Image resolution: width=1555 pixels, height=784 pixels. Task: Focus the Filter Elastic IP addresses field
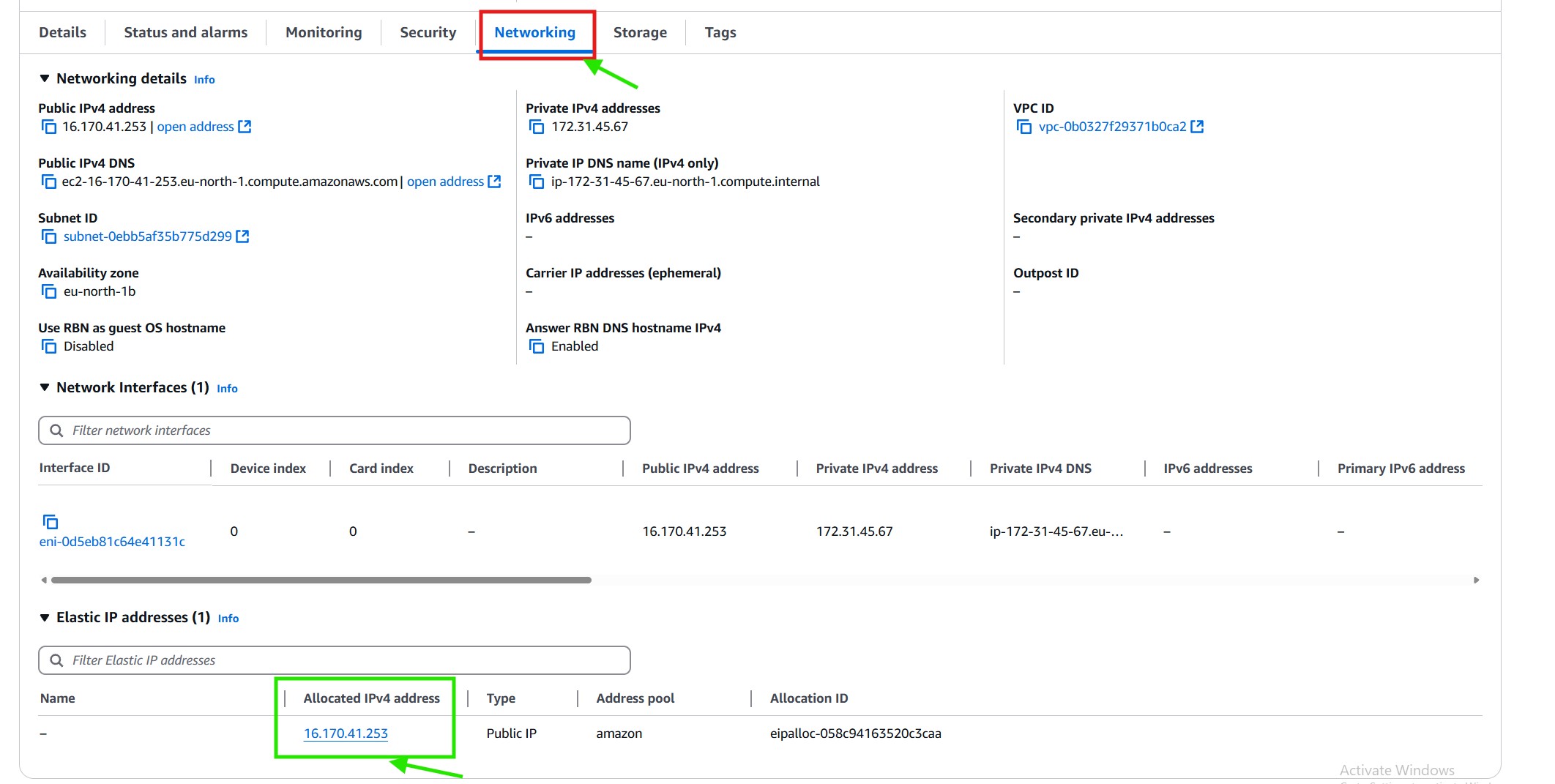pyautogui.click(x=344, y=660)
